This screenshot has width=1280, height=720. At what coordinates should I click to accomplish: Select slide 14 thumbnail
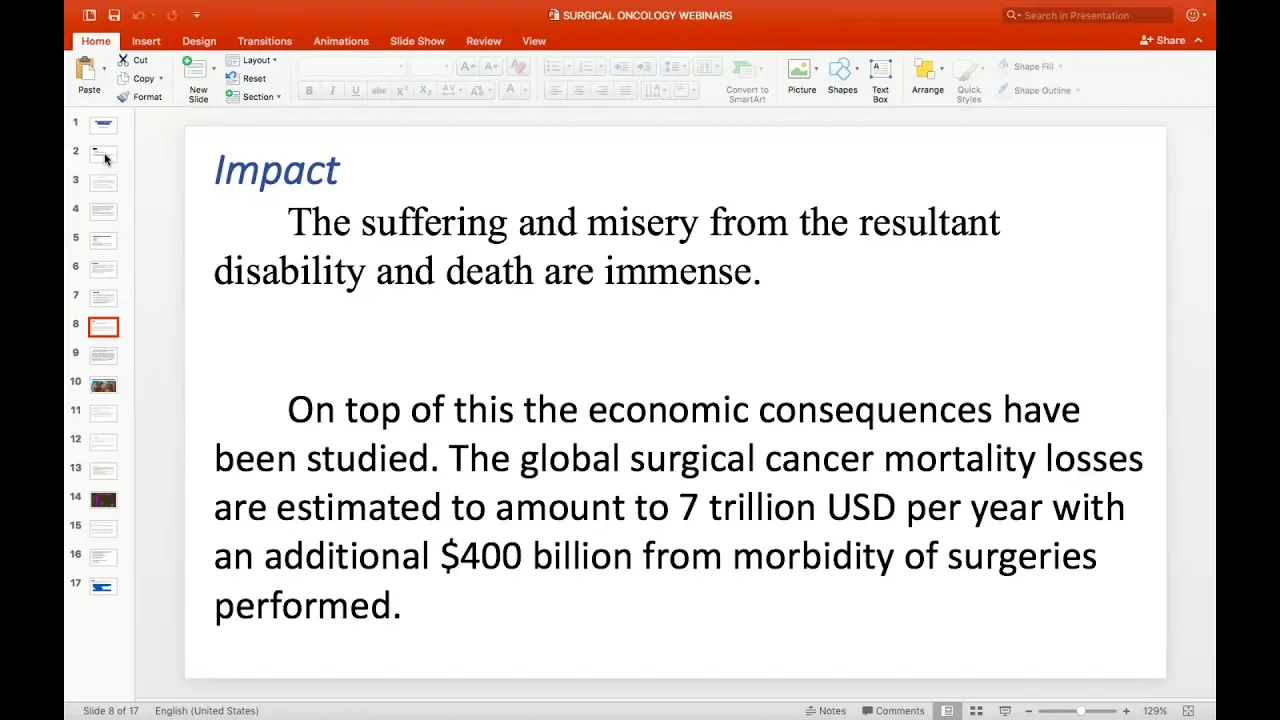[103, 500]
